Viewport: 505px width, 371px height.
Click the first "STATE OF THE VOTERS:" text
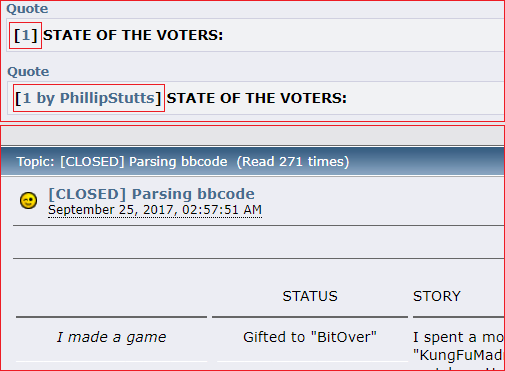pos(133,35)
